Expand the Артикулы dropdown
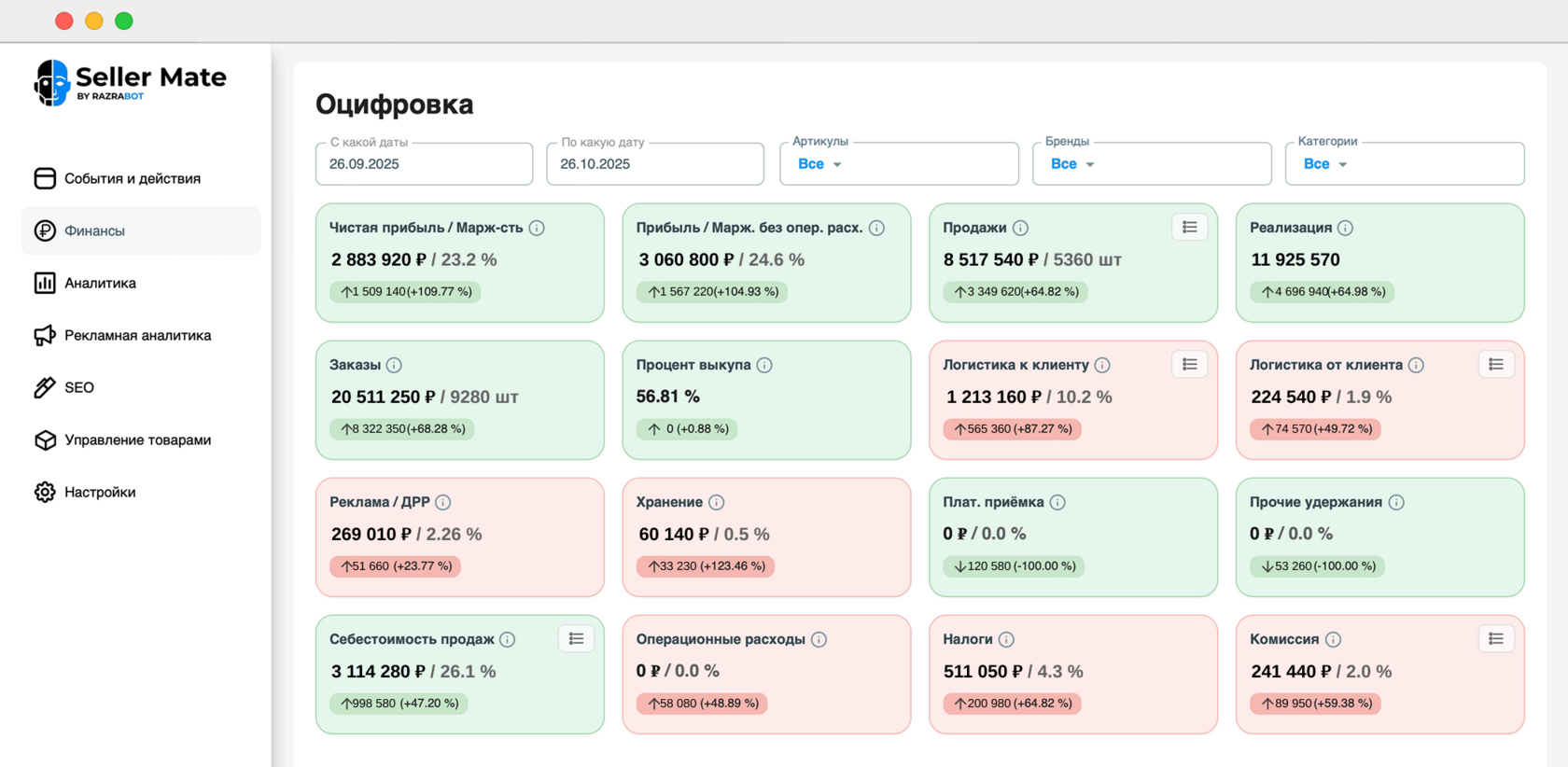The height and width of the screenshot is (767, 1568). pyautogui.click(x=899, y=164)
